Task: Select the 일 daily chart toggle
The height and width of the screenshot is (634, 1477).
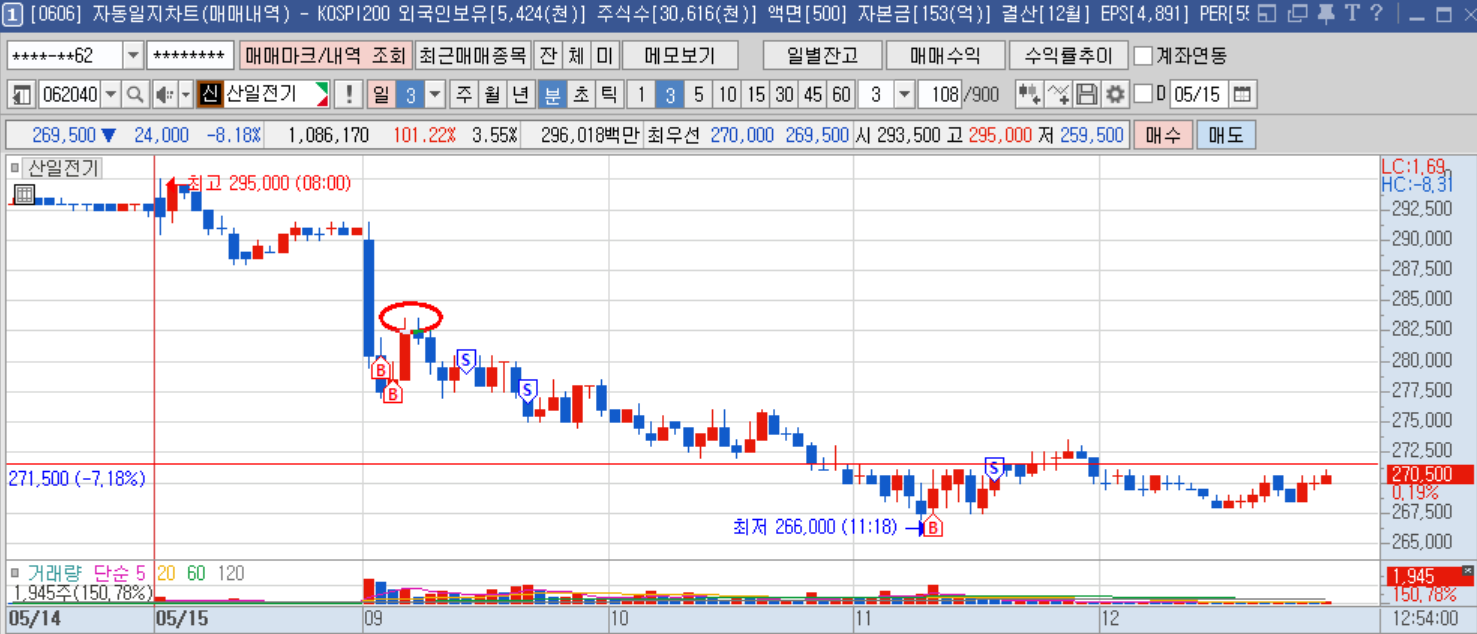Action: point(381,95)
